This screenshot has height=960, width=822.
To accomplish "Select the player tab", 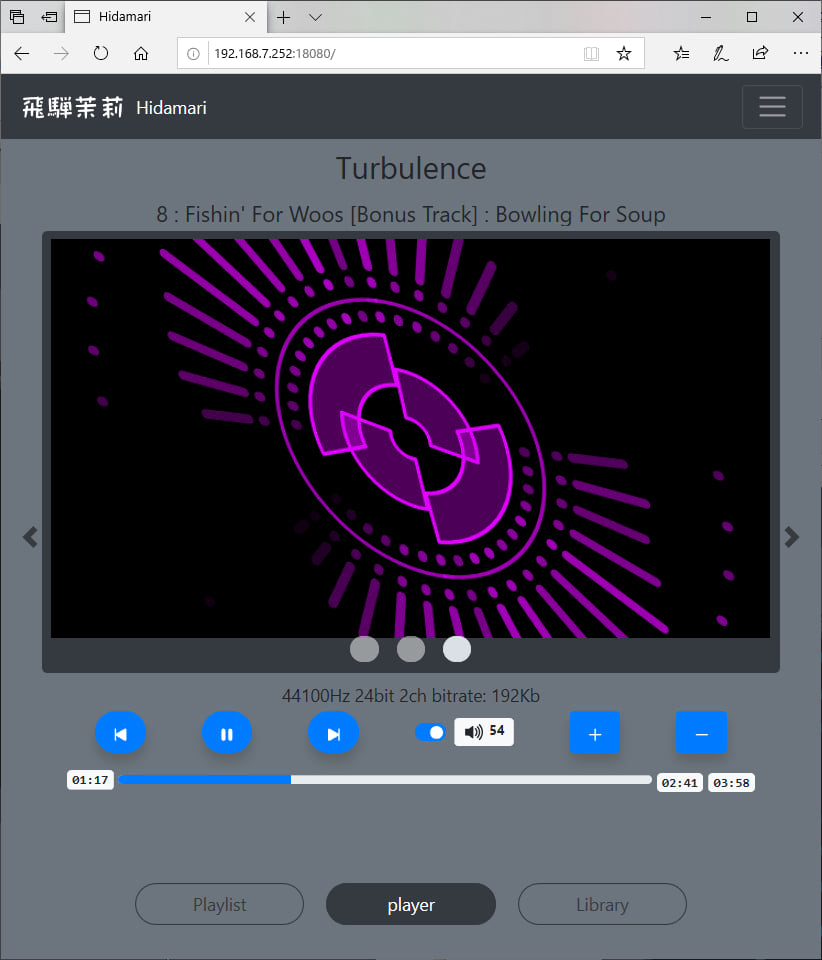I will tap(411, 904).
